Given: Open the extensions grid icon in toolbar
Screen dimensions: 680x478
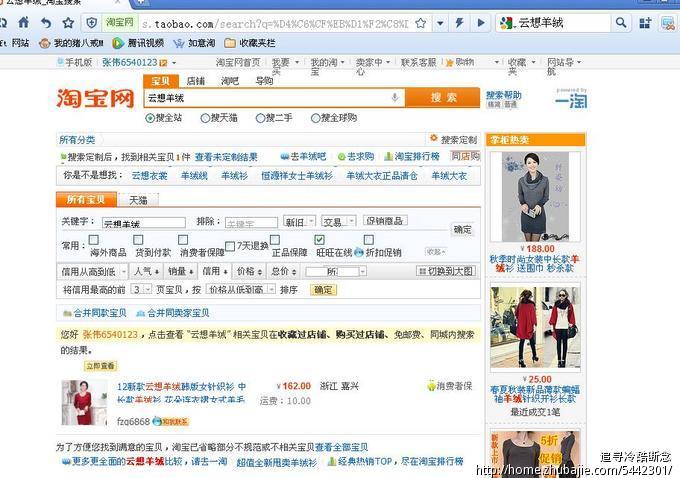Looking at the screenshot, I should (x=645, y=23).
